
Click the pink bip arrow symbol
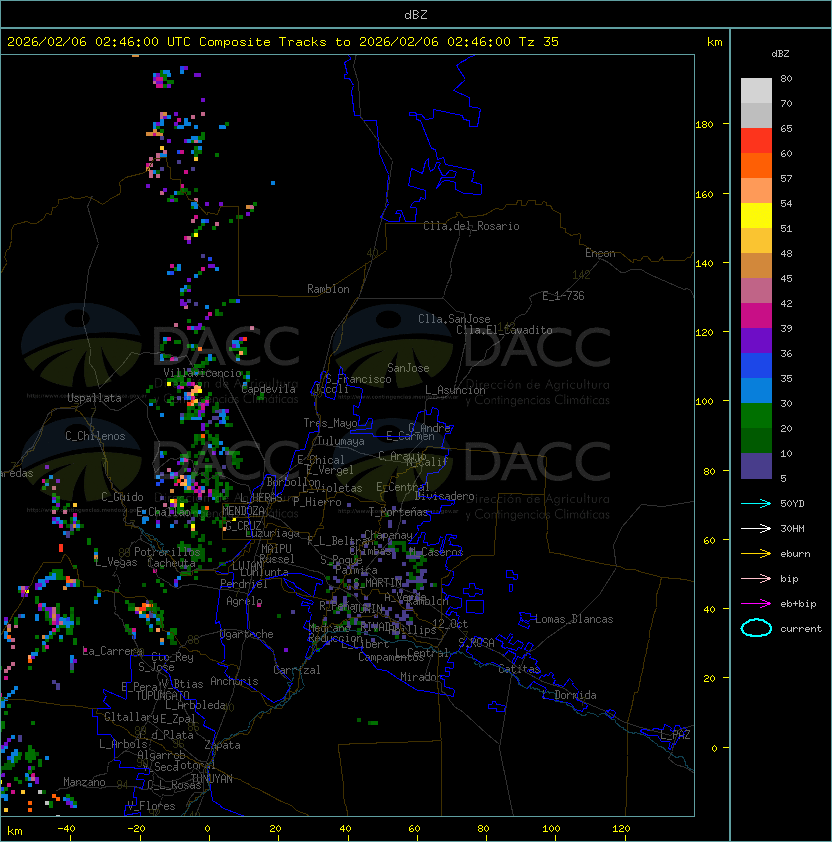[756, 578]
